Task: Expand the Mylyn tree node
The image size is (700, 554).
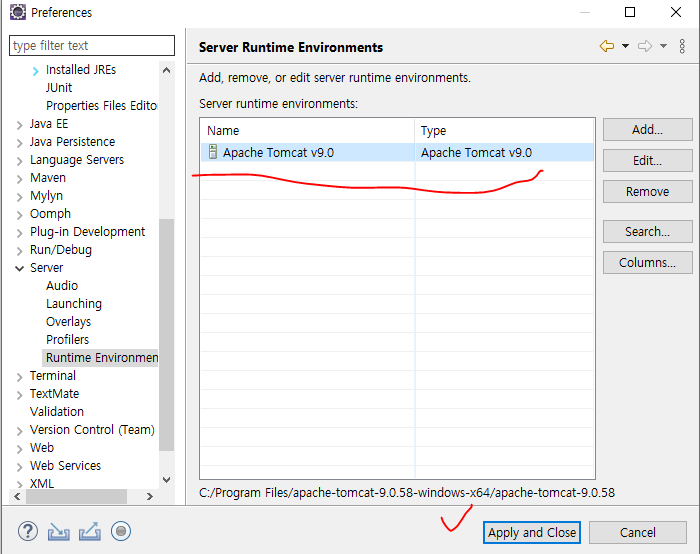Action: point(19,197)
